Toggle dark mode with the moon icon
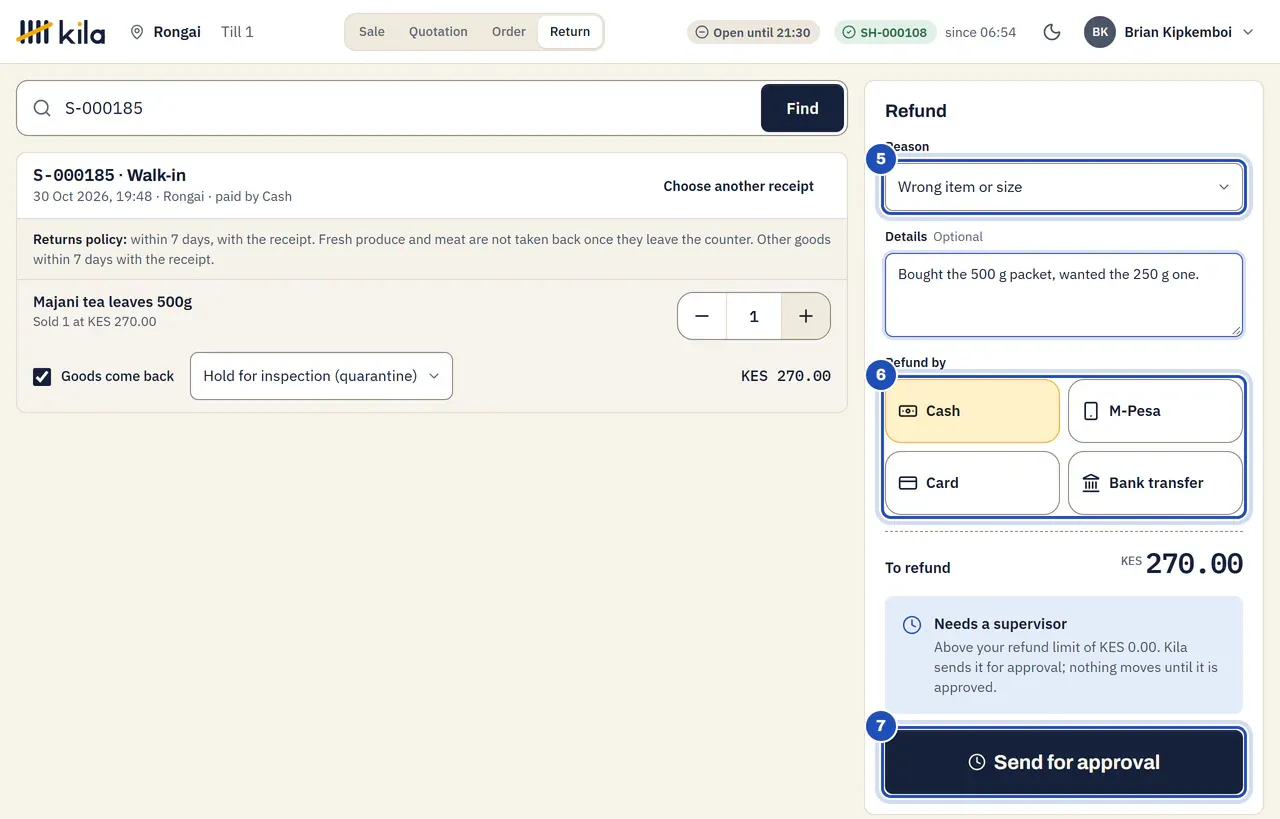 tap(1051, 32)
